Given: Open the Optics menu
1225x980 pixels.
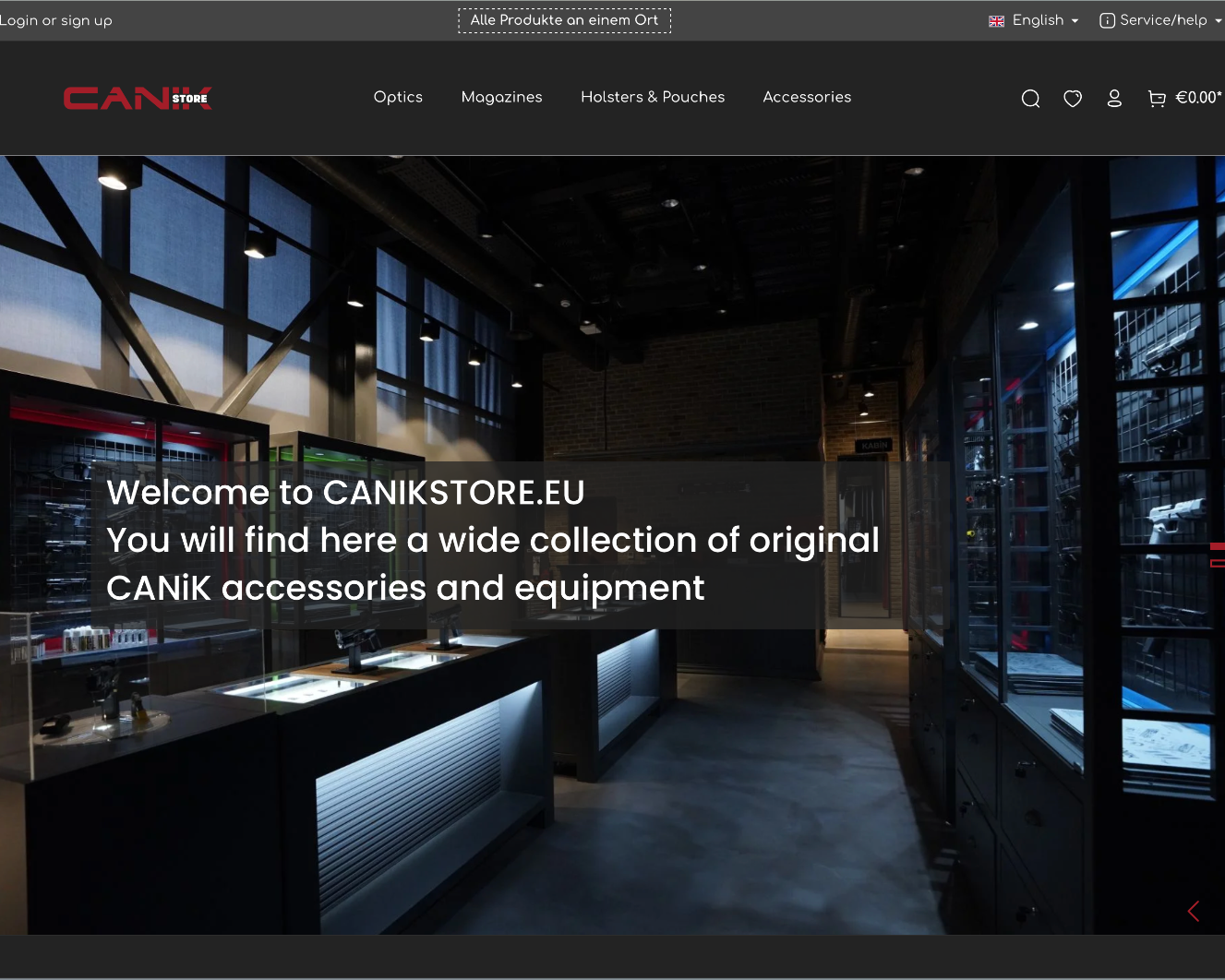Looking at the screenshot, I should point(398,97).
